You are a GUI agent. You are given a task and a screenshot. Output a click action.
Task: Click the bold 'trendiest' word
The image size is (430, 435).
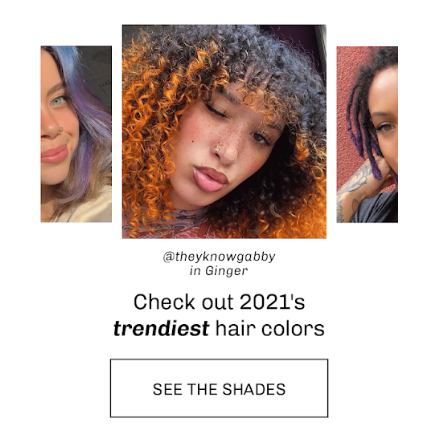161,329
